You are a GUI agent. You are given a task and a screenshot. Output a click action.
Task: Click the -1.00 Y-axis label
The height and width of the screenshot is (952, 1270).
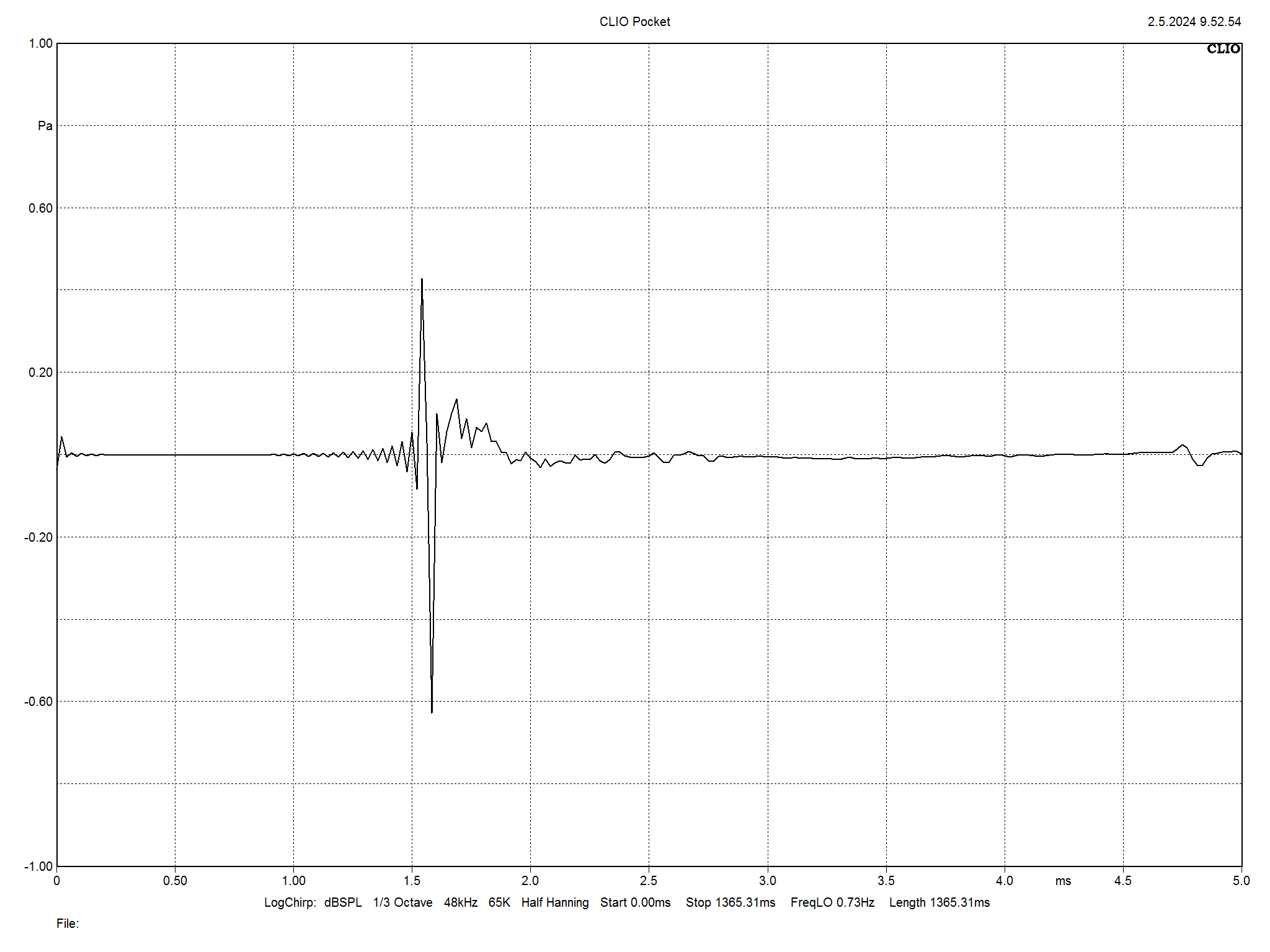pyautogui.click(x=38, y=866)
